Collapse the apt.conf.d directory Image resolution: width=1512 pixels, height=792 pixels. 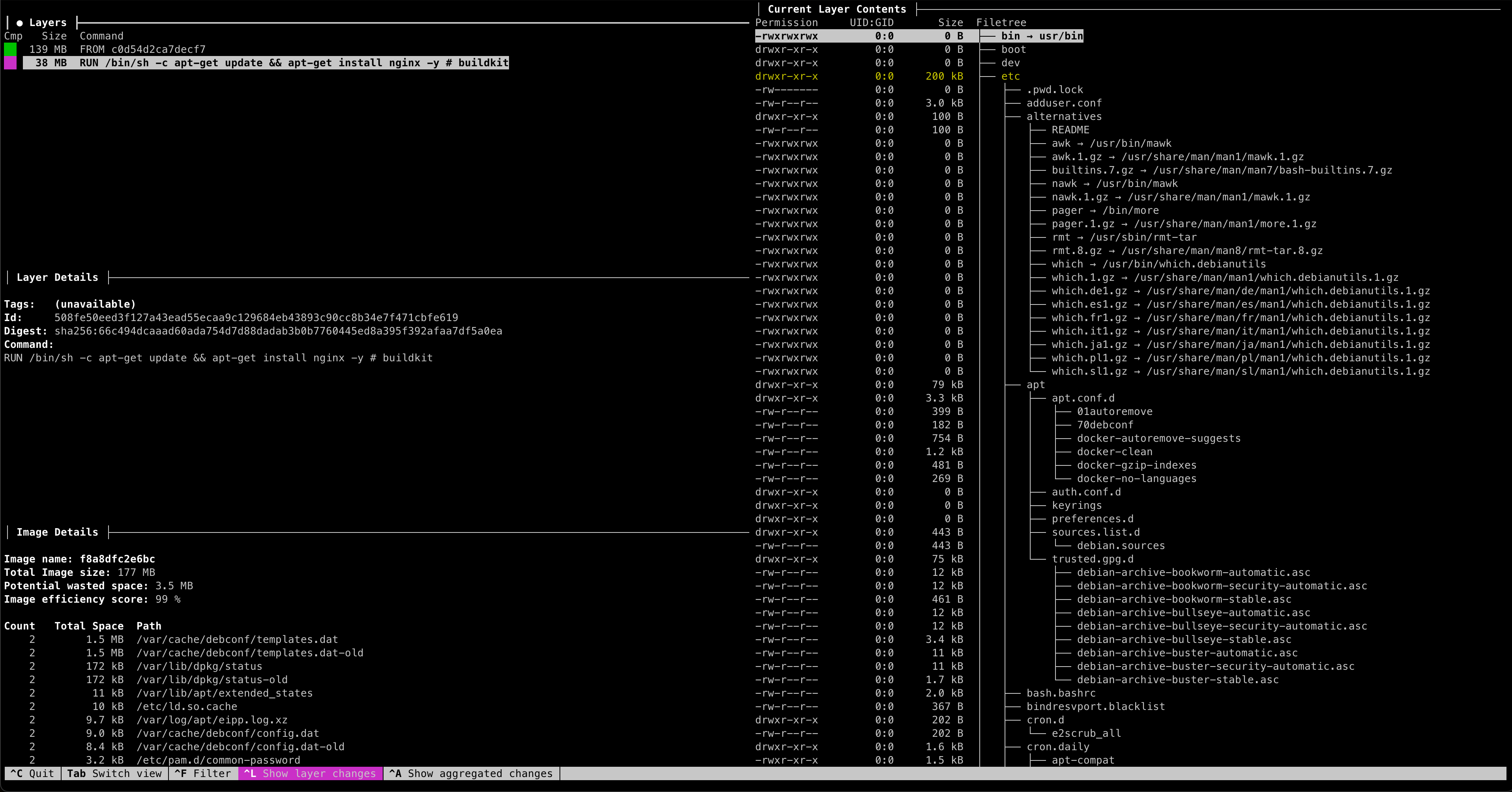[1082, 398]
